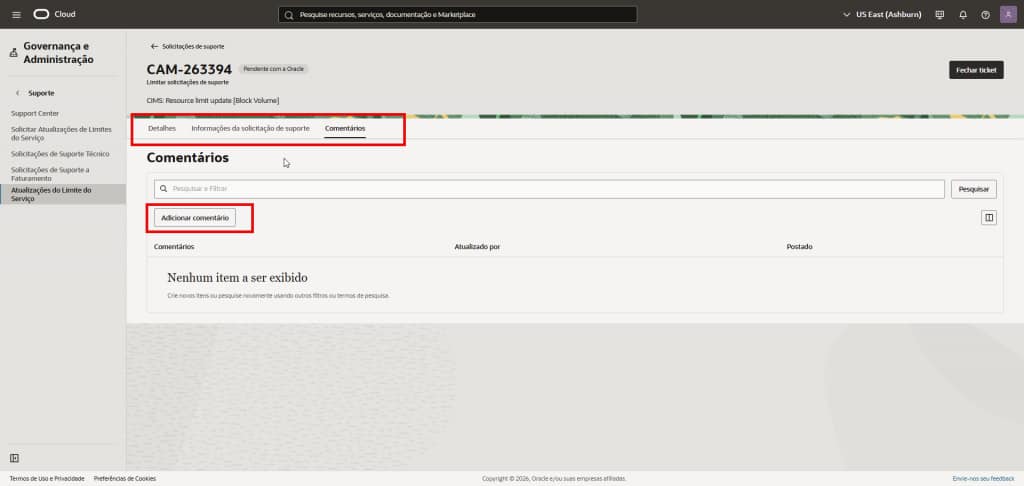Click the Suporte sidebar heading

pyautogui.click(x=41, y=93)
